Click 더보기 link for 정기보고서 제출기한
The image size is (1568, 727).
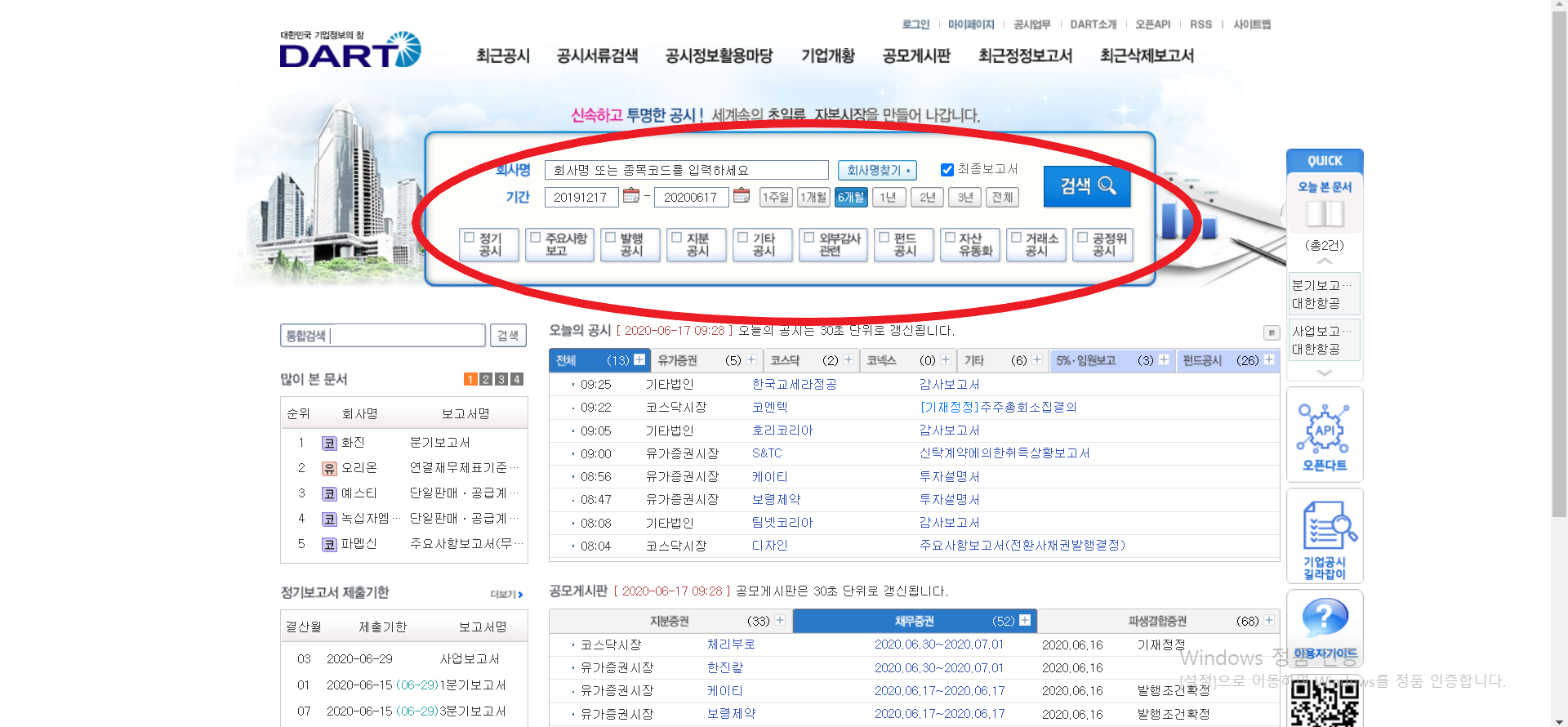point(506,594)
